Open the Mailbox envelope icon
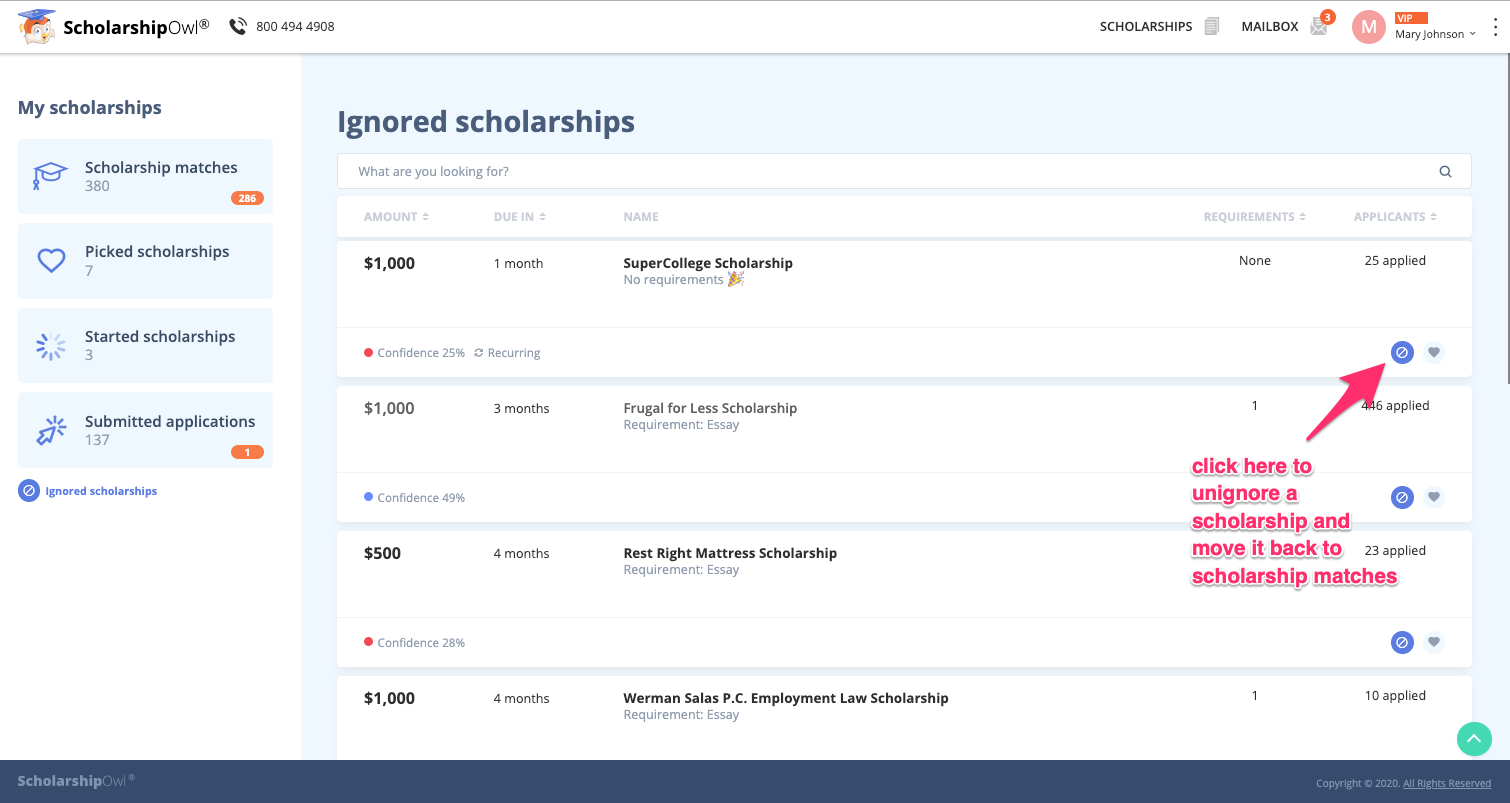 [1319, 27]
